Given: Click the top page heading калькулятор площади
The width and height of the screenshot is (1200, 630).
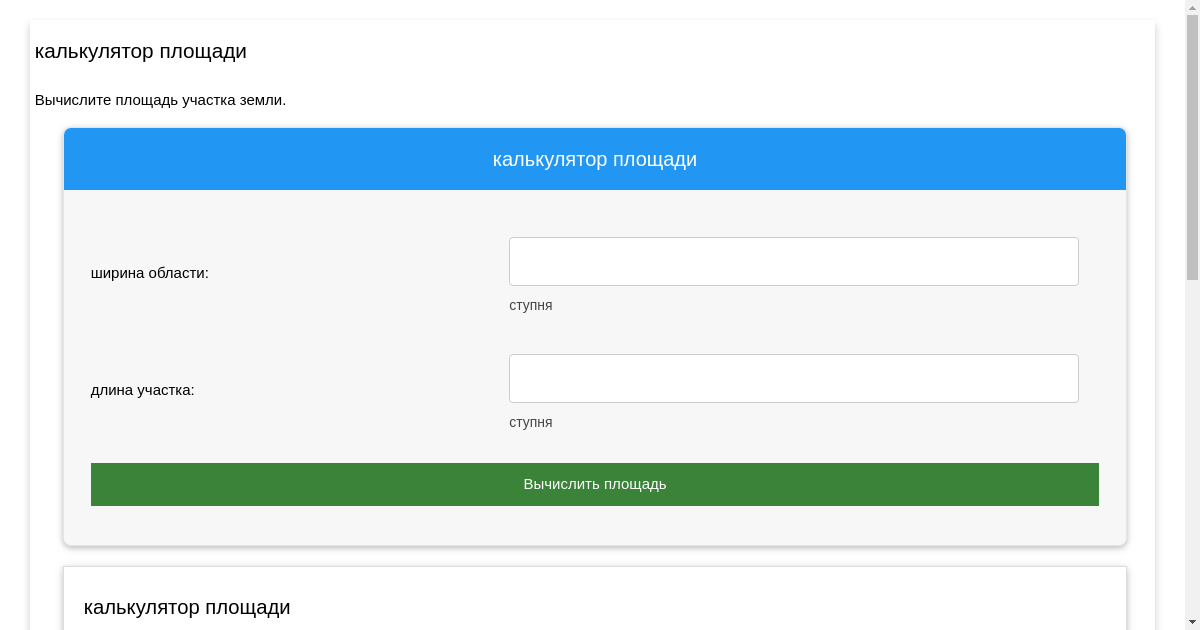Looking at the screenshot, I should point(141,51).
